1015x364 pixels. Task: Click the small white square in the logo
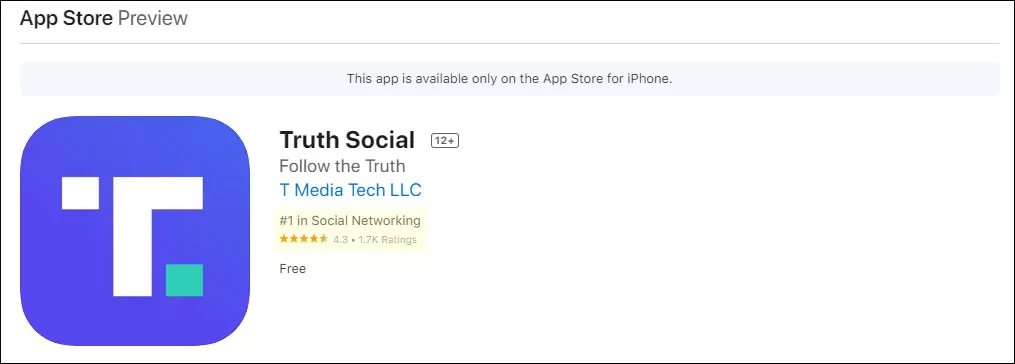pos(80,193)
